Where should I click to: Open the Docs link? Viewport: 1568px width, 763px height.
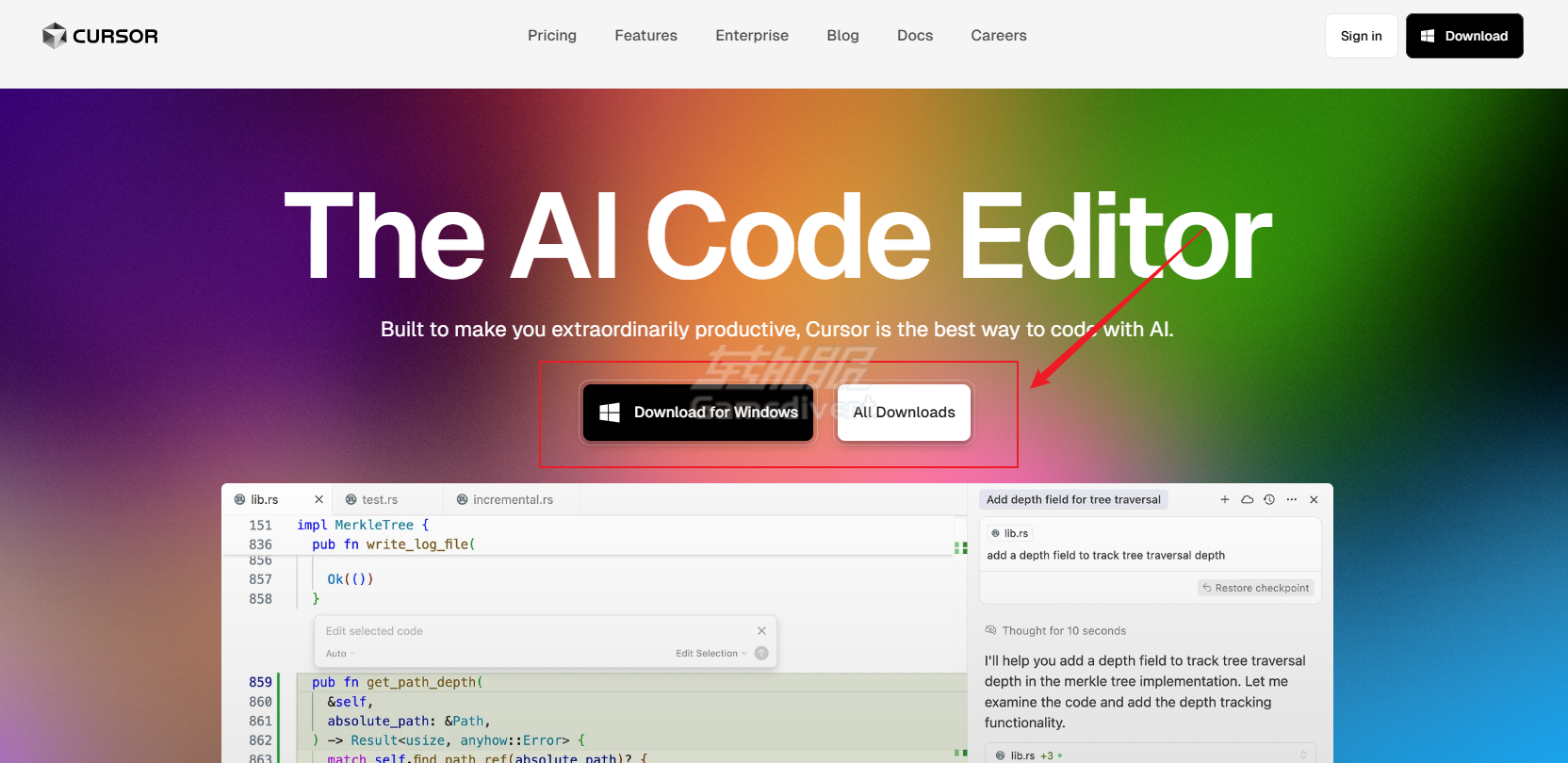click(915, 36)
